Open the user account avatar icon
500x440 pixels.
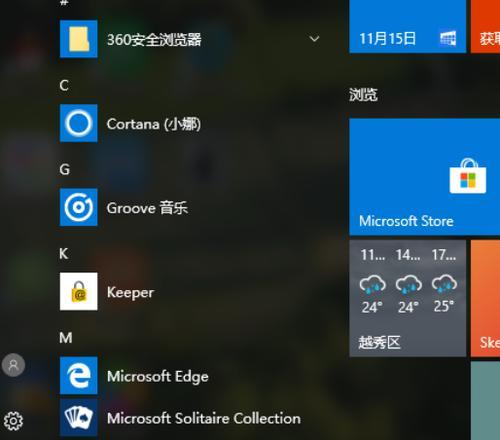(13, 365)
